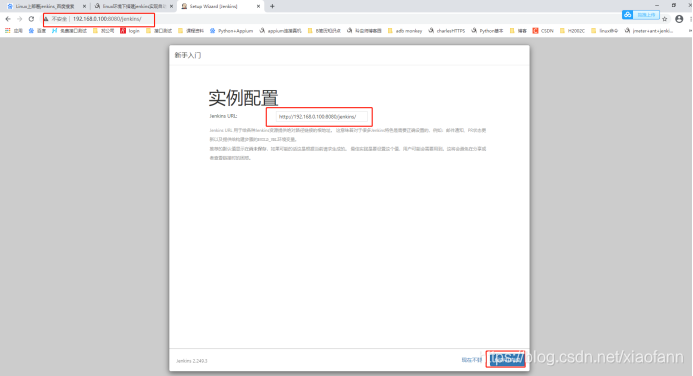Click the blue save-and-finish button
Screen dimensions: 693x376
[x=506, y=360]
